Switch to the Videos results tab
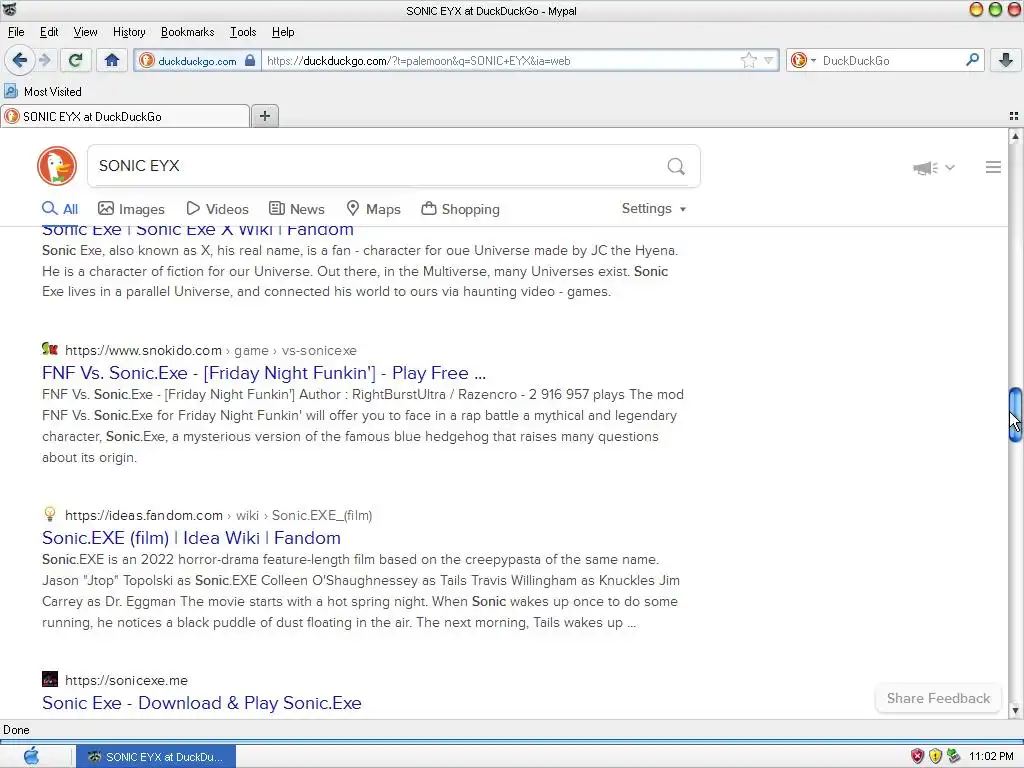Viewport: 1024px width, 768px height. click(217, 209)
